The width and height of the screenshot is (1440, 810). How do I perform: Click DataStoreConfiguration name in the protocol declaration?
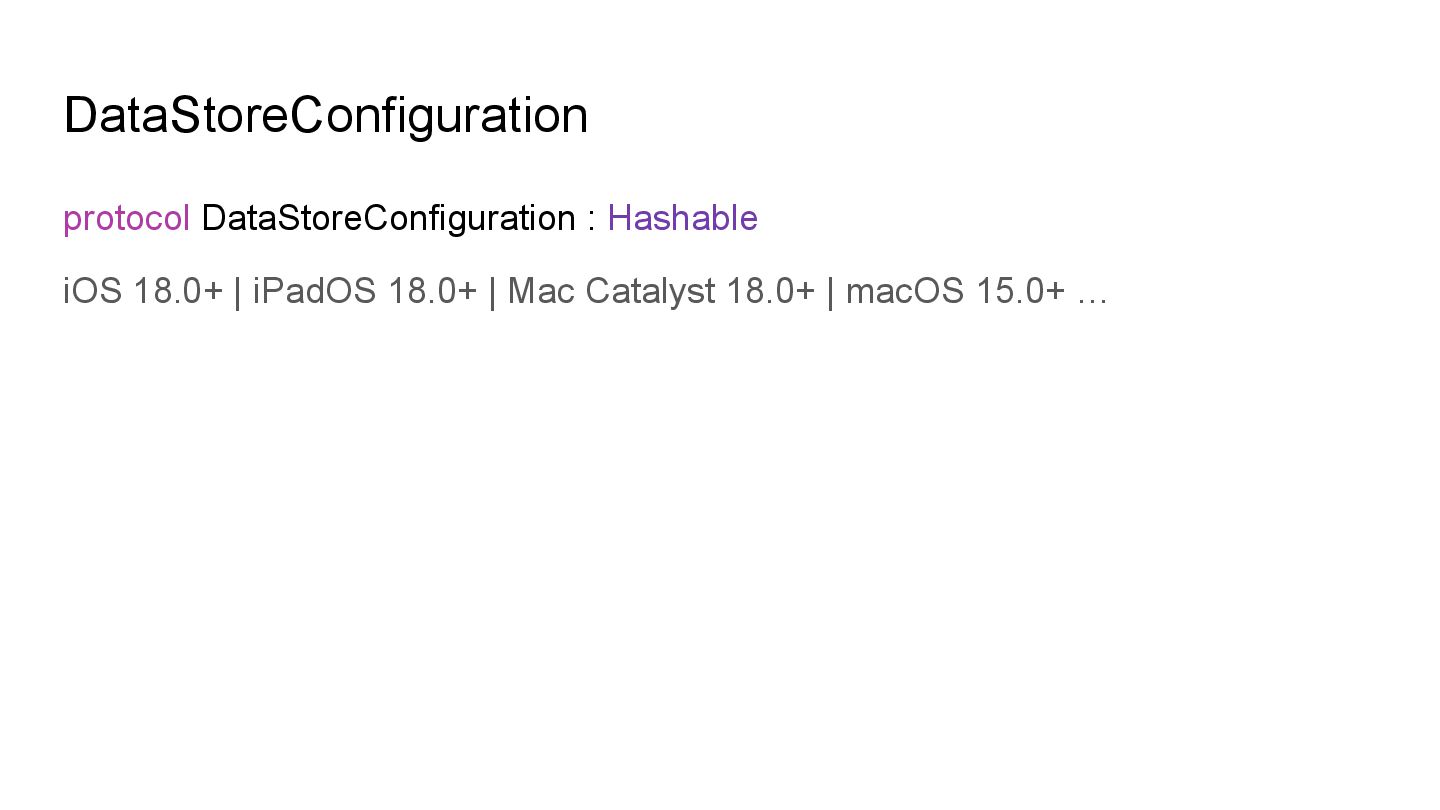[388, 218]
